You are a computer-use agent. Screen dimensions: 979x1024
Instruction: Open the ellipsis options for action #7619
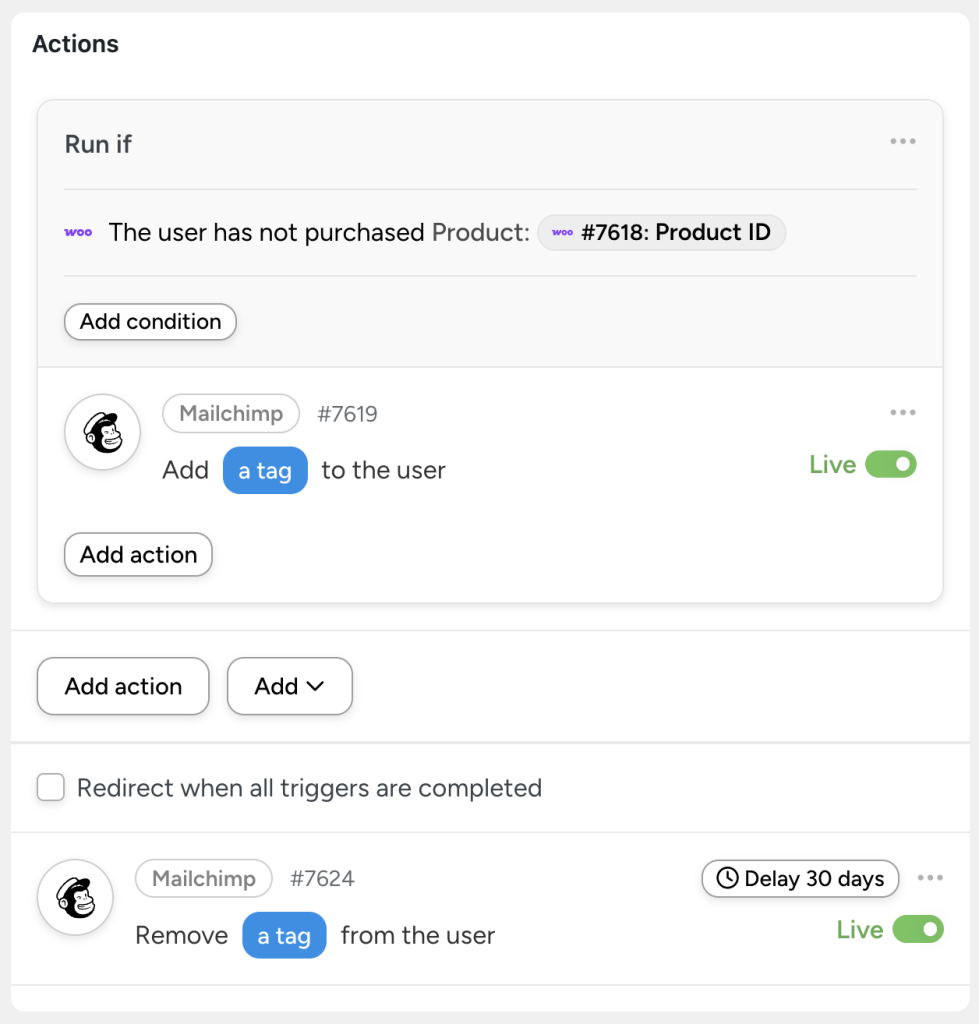coord(902,412)
